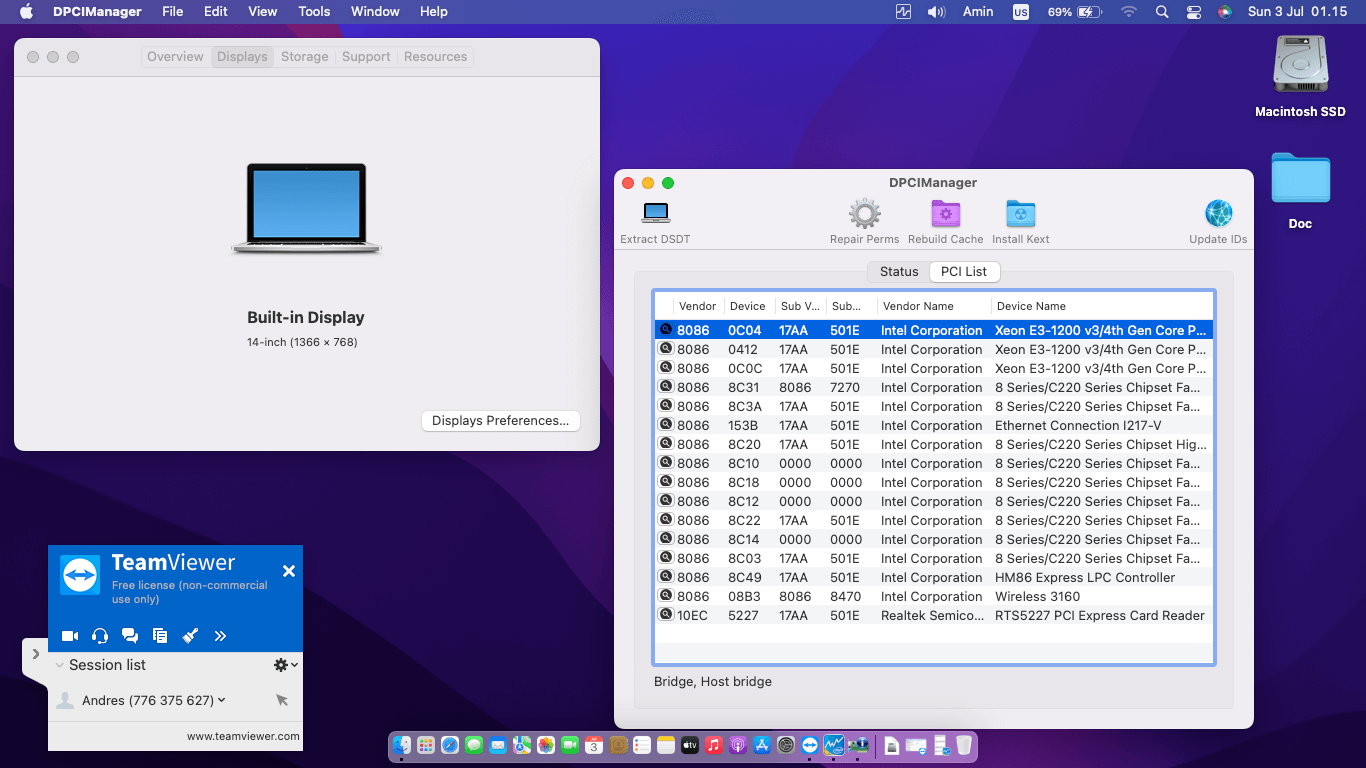Open the TeamViewer file transfer icon
The image size is (1366, 768).
pos(159,635)
